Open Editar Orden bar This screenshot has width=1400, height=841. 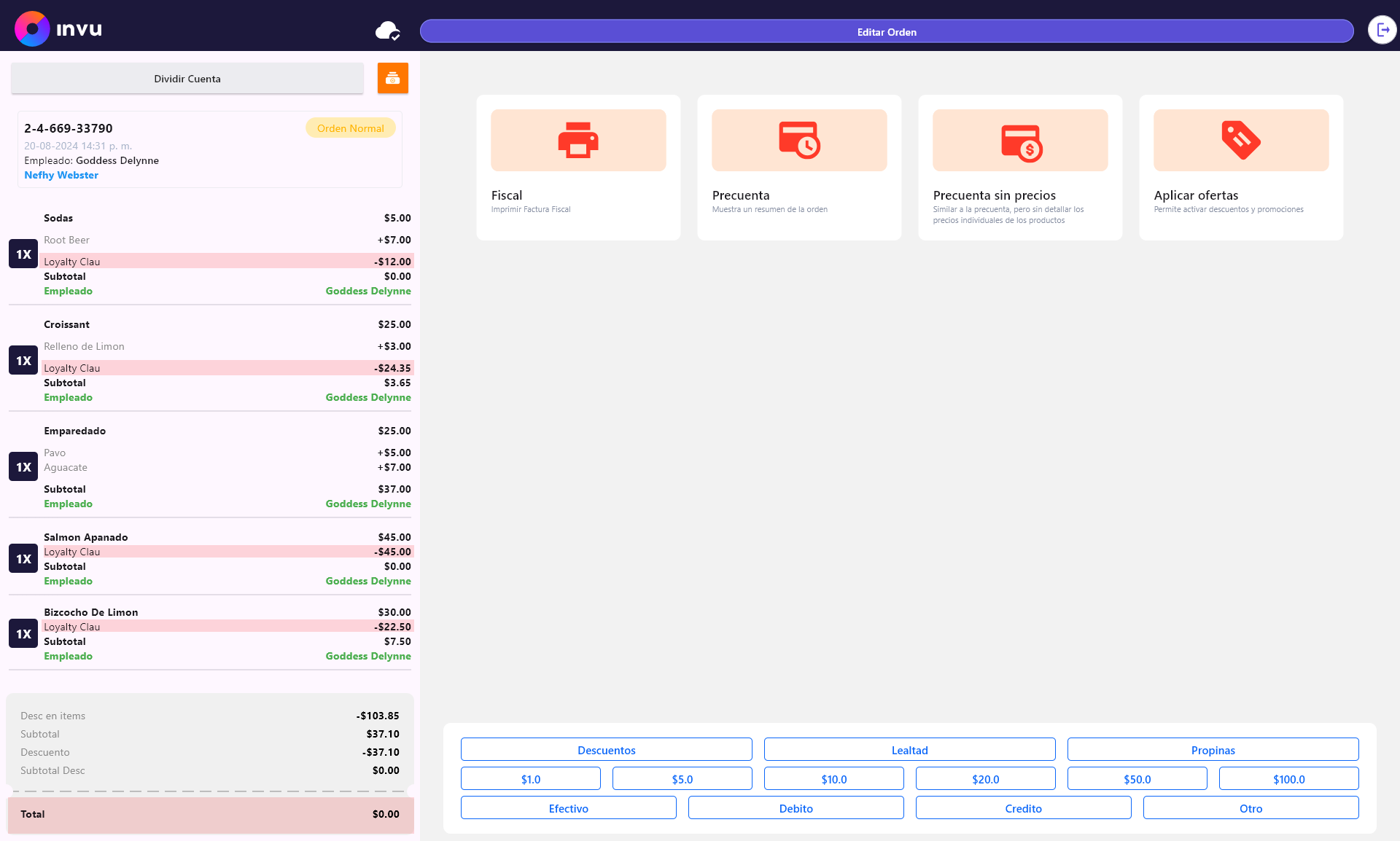pos(887,31)
